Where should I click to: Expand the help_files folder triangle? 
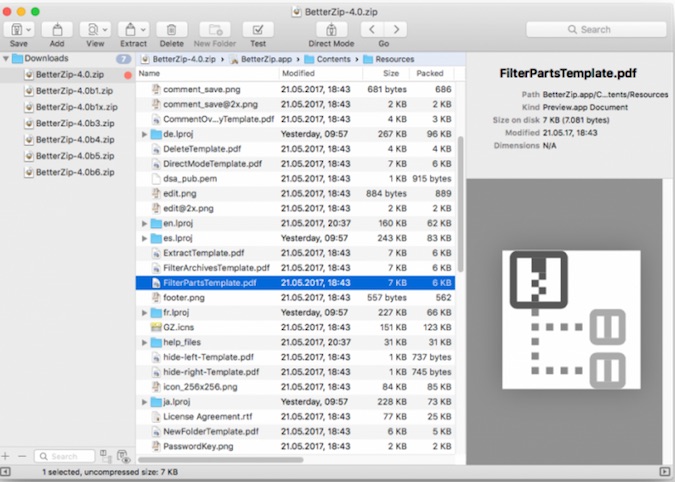coord(145,342)
